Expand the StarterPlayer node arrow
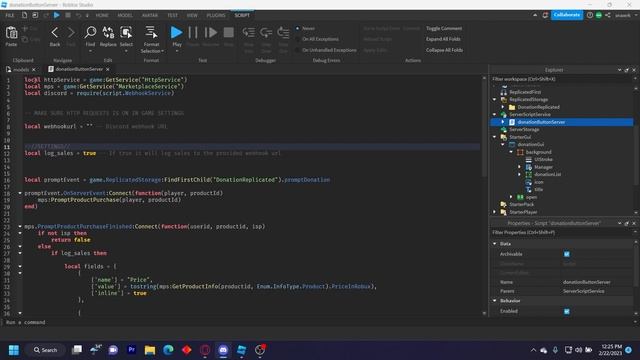 495,212
